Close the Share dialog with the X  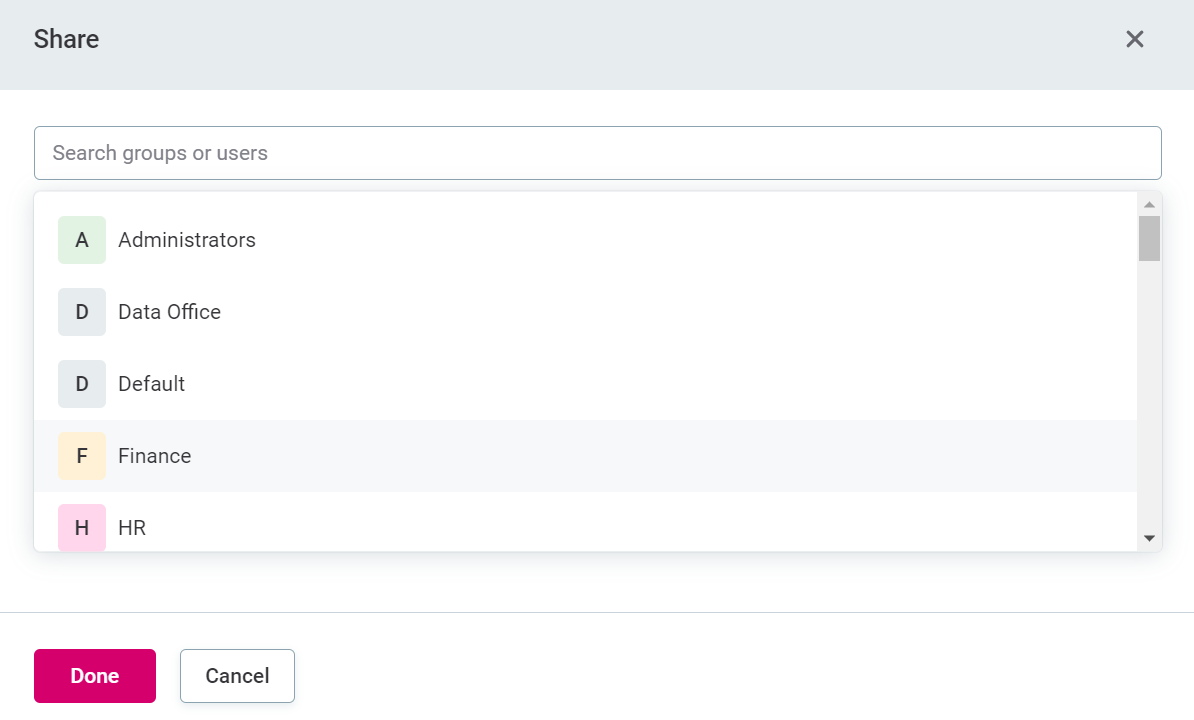(1135, 39)
